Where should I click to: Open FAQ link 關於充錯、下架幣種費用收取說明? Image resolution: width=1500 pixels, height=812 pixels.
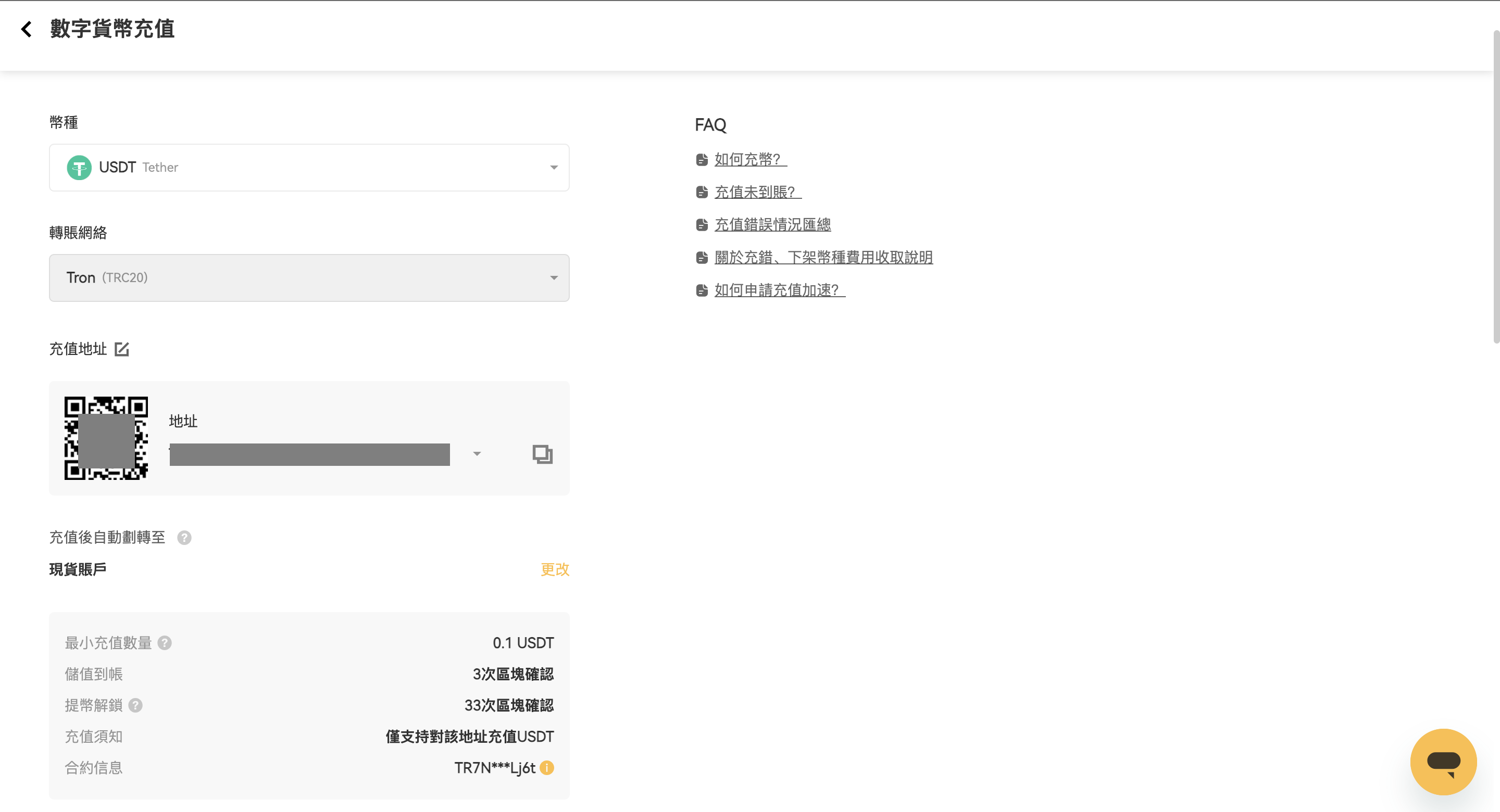click(823, 257)
